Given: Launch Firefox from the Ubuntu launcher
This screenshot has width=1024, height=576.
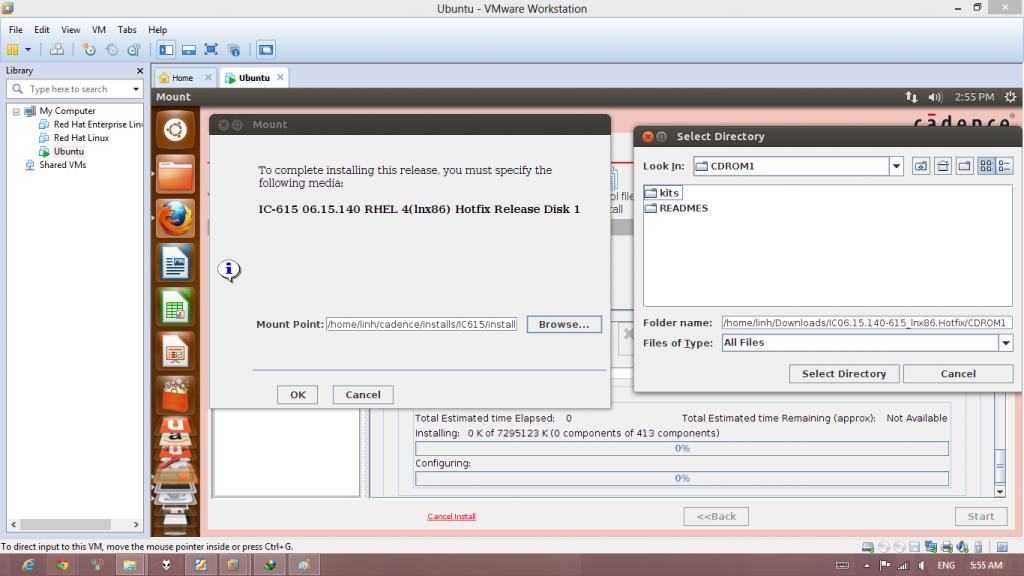Looking at the screenshot, I should (x=175, y=218).
